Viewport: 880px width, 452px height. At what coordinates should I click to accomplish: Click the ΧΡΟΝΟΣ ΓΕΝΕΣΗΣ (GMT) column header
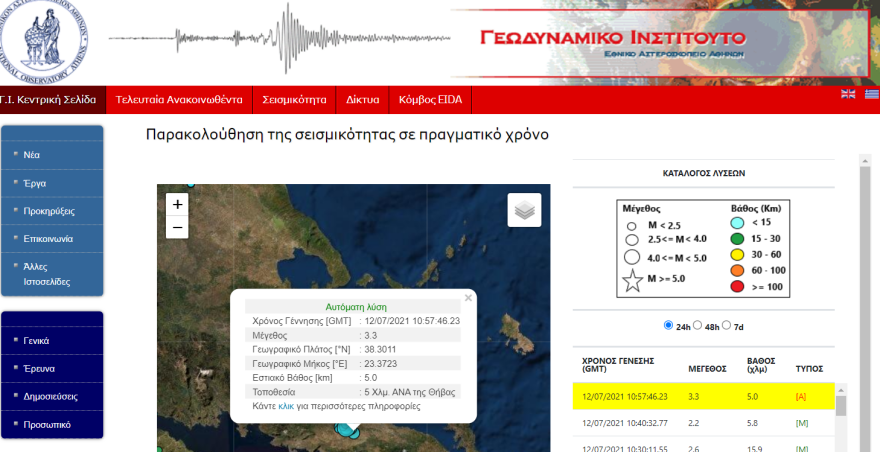[618, 365]
